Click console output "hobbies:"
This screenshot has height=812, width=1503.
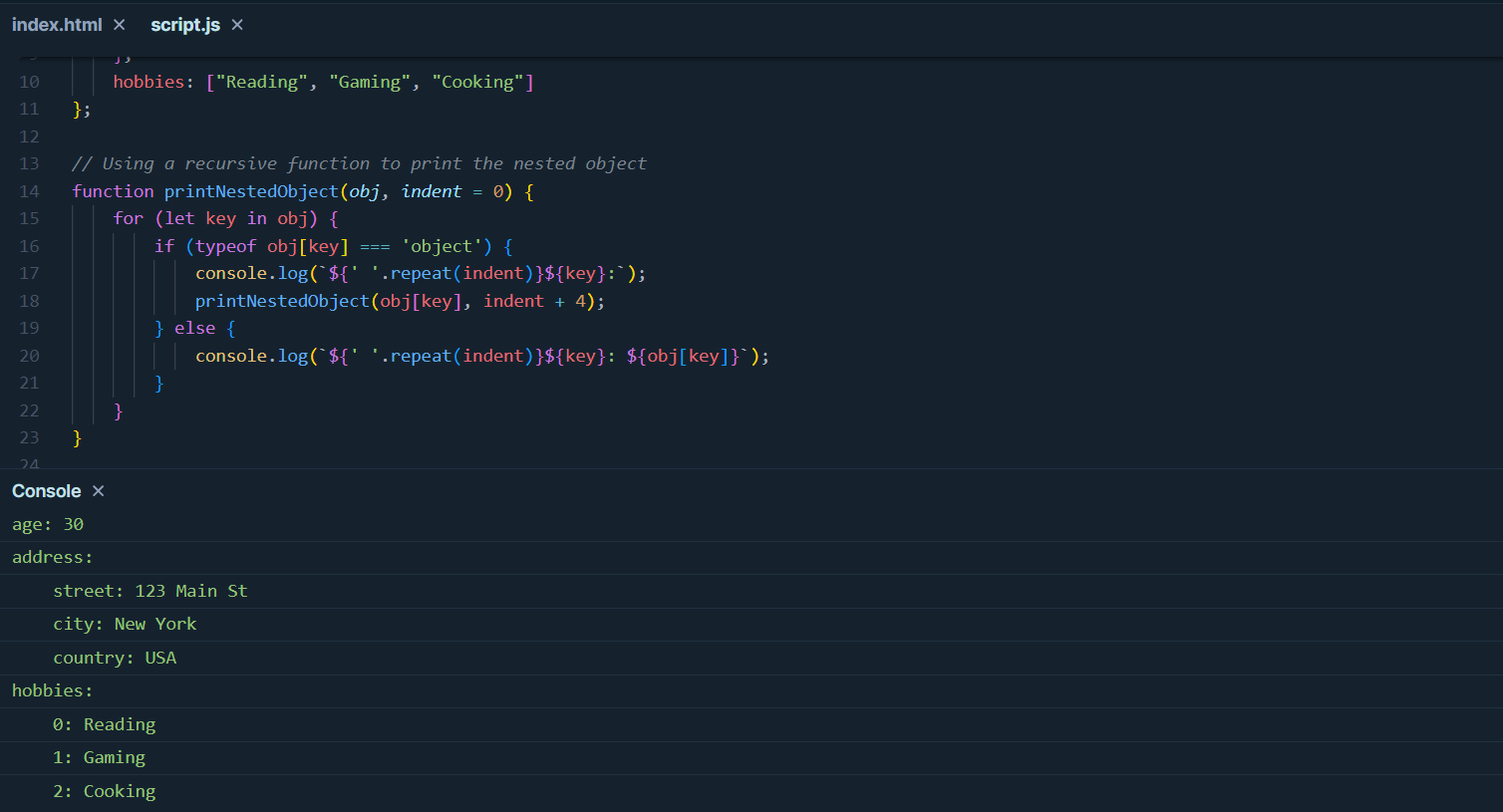[52, 690]
